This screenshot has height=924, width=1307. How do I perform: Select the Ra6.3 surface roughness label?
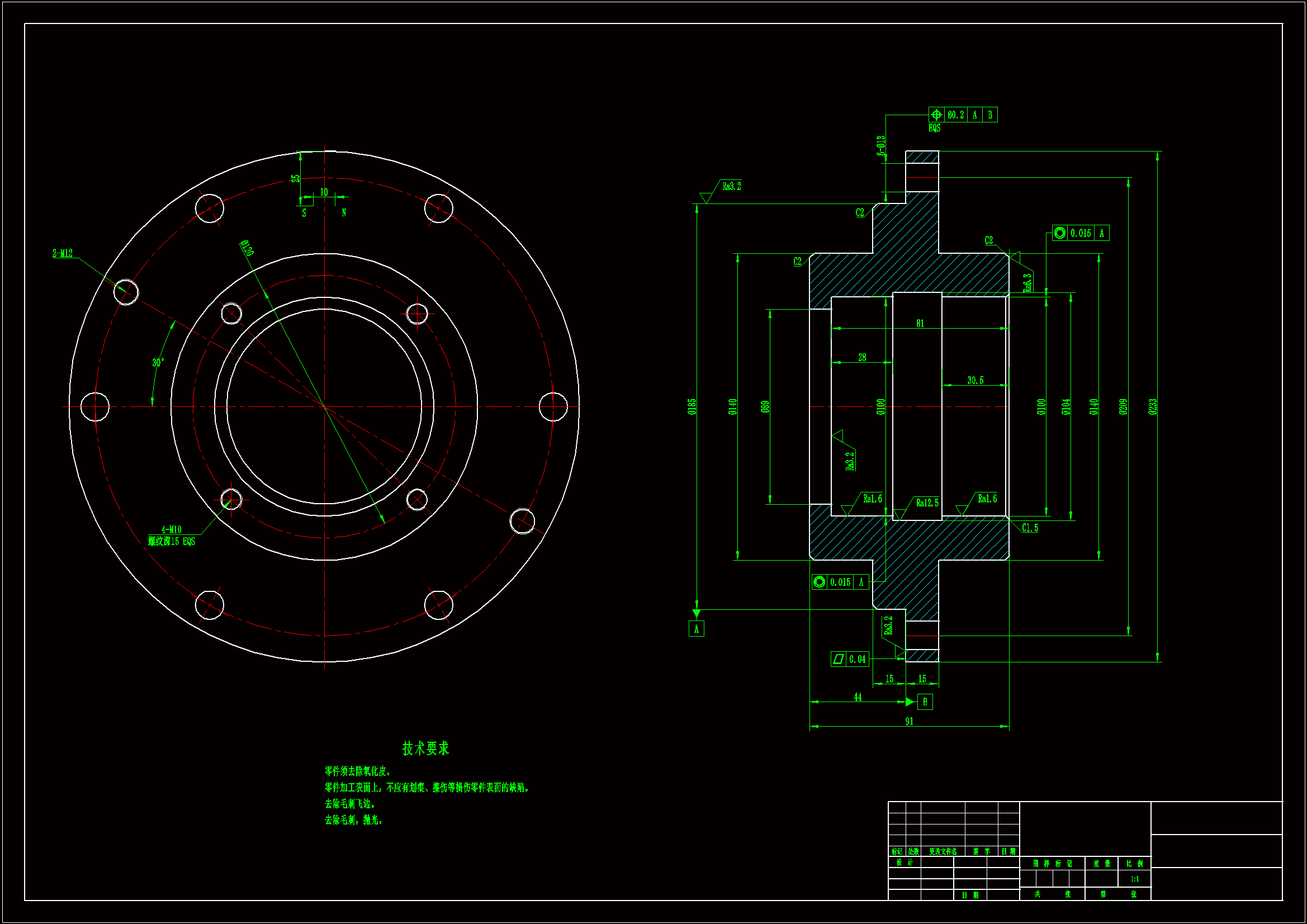point(1027,282)
